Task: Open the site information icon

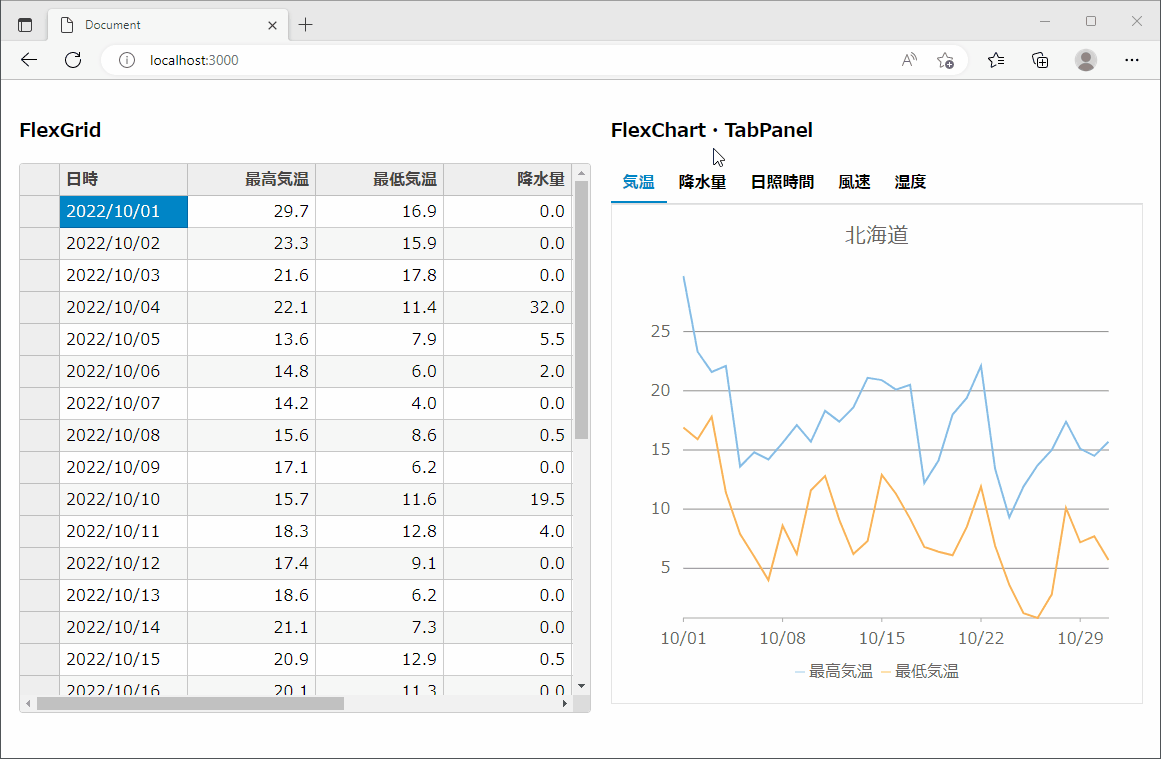Action: pyautogui.click(x=127, y=60)
